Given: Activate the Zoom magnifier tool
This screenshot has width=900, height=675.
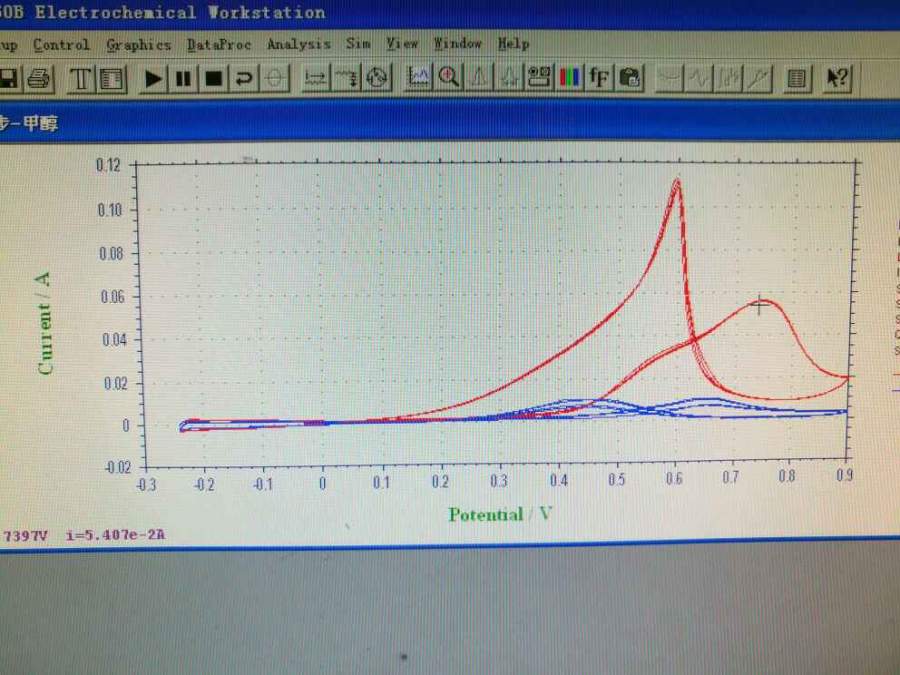Looking at the screenshot, I should (x=448, y=77).
